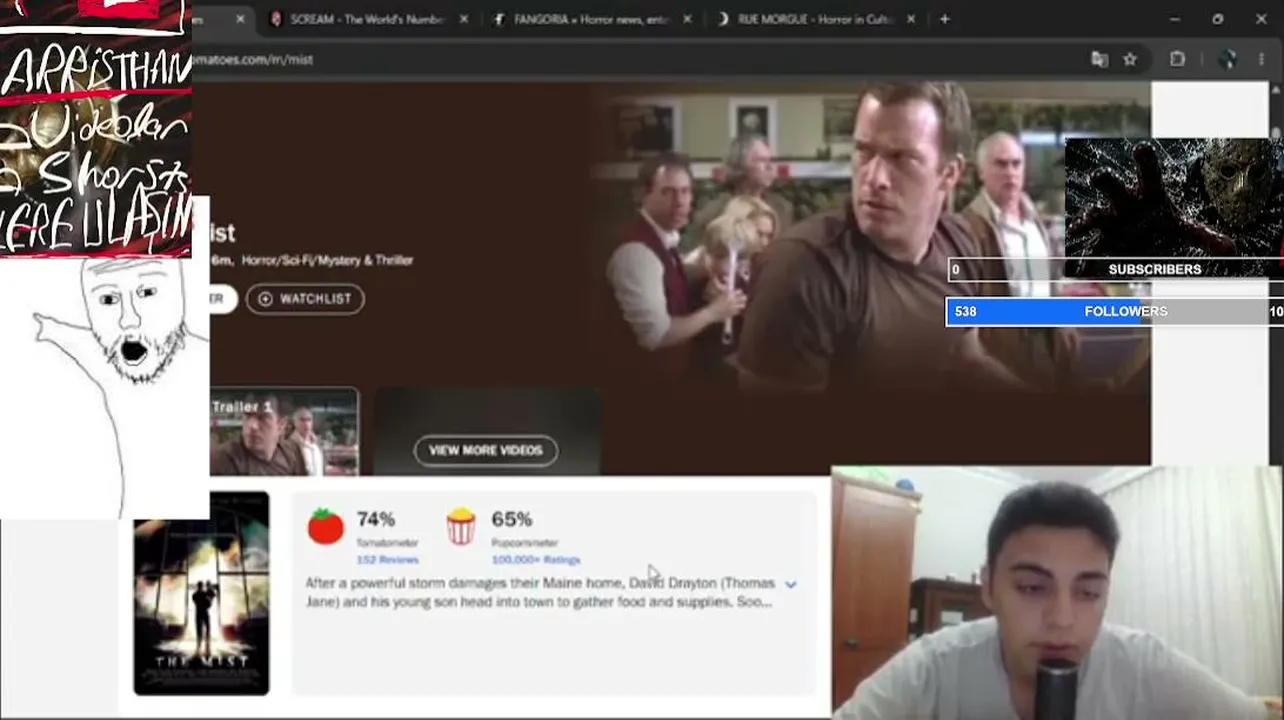
Task: Close the FANGORIA tab
Action: pos(687,19)
